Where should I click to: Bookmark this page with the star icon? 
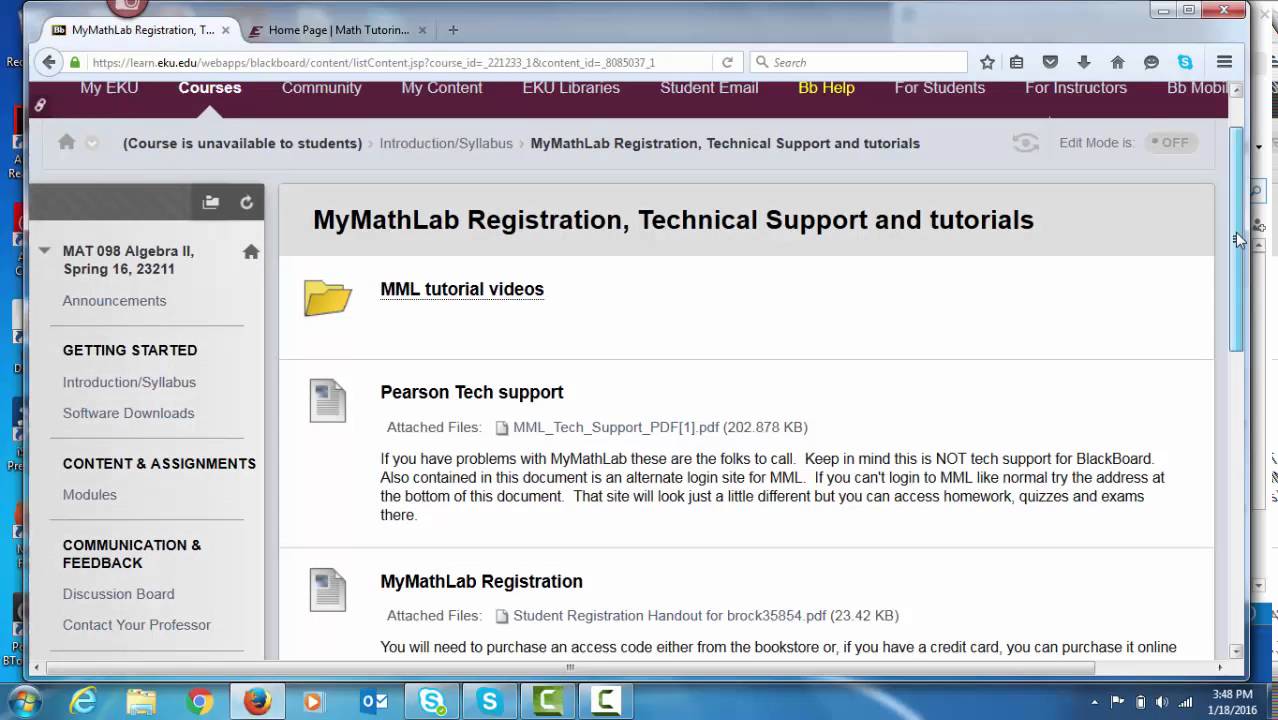(987, 62)
